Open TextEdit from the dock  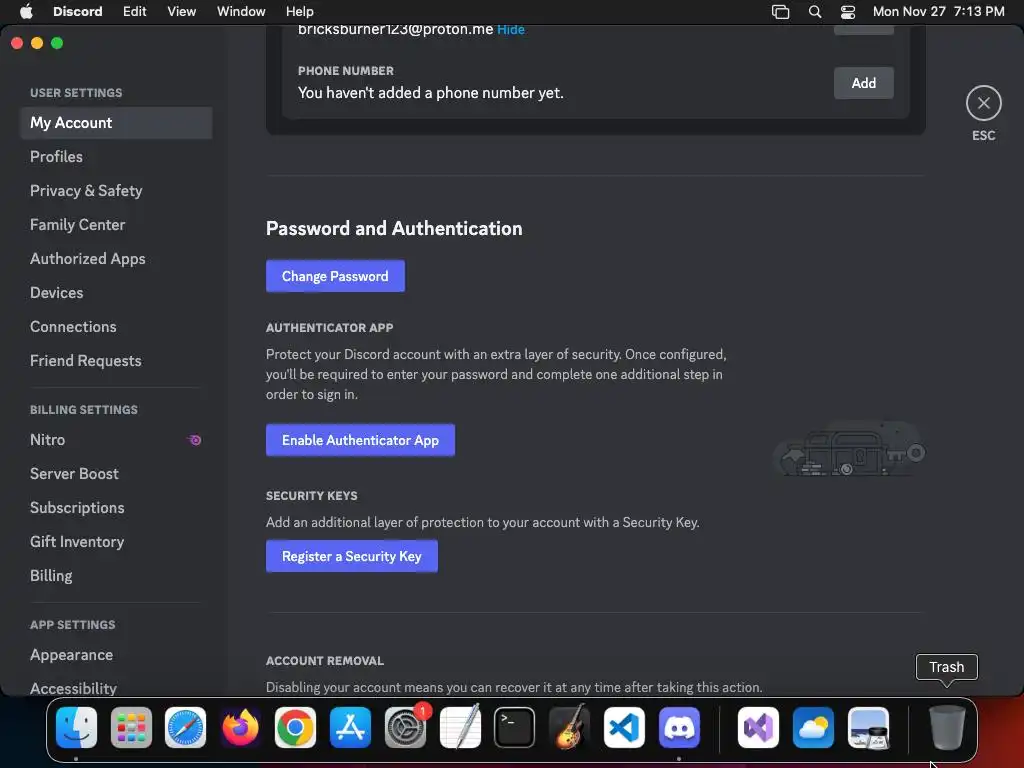[x=460, y=728]
